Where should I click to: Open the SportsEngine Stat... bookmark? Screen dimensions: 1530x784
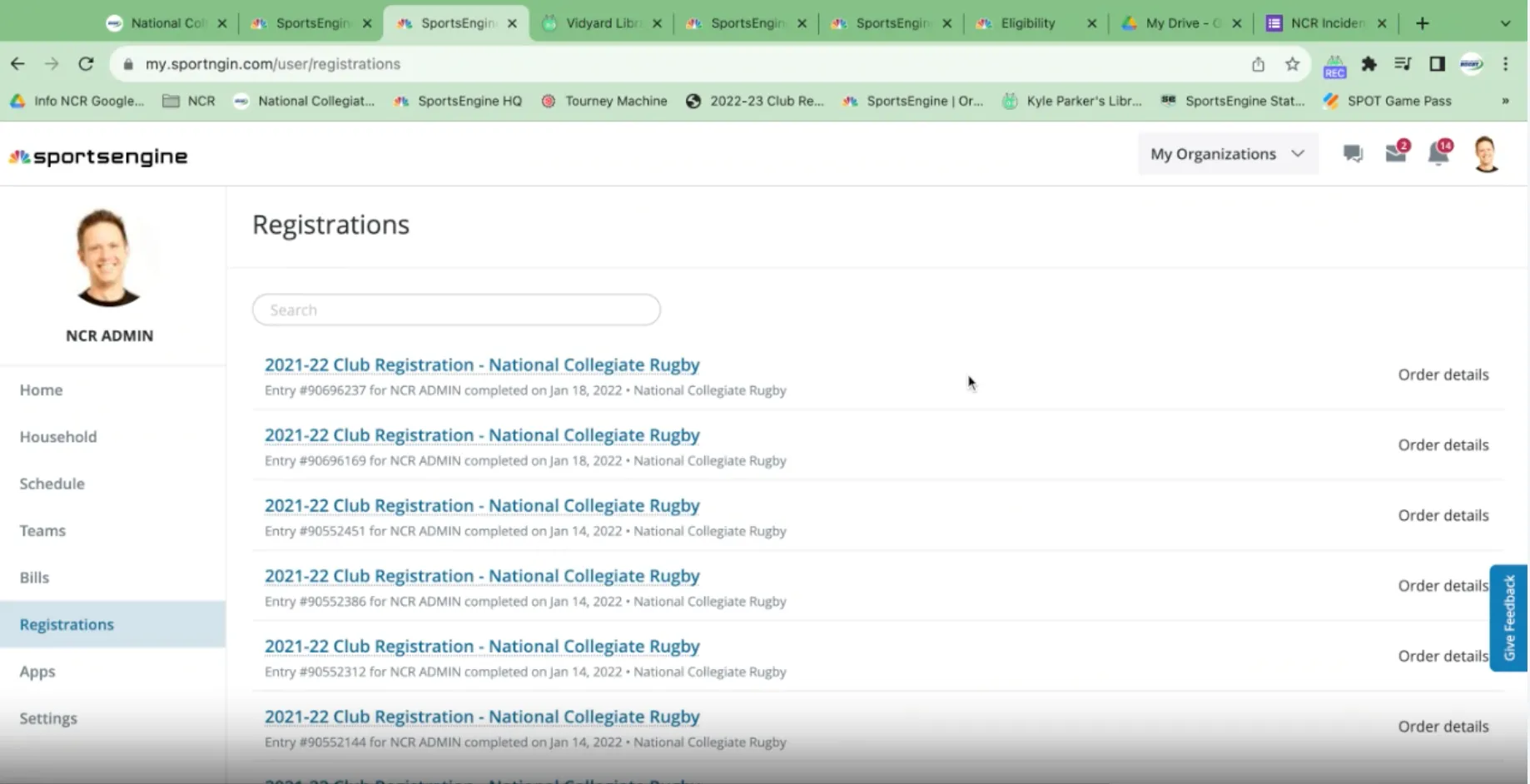click(1233, 101)
